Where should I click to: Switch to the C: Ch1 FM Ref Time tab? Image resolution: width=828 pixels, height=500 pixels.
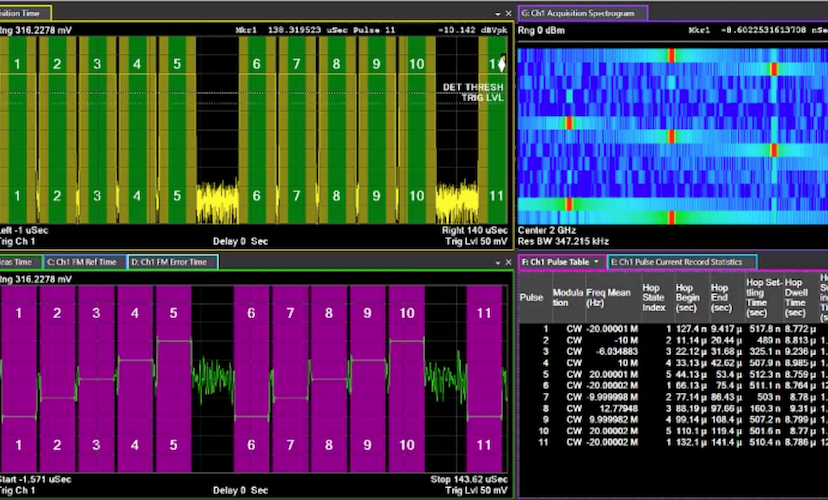pos(84,262)
